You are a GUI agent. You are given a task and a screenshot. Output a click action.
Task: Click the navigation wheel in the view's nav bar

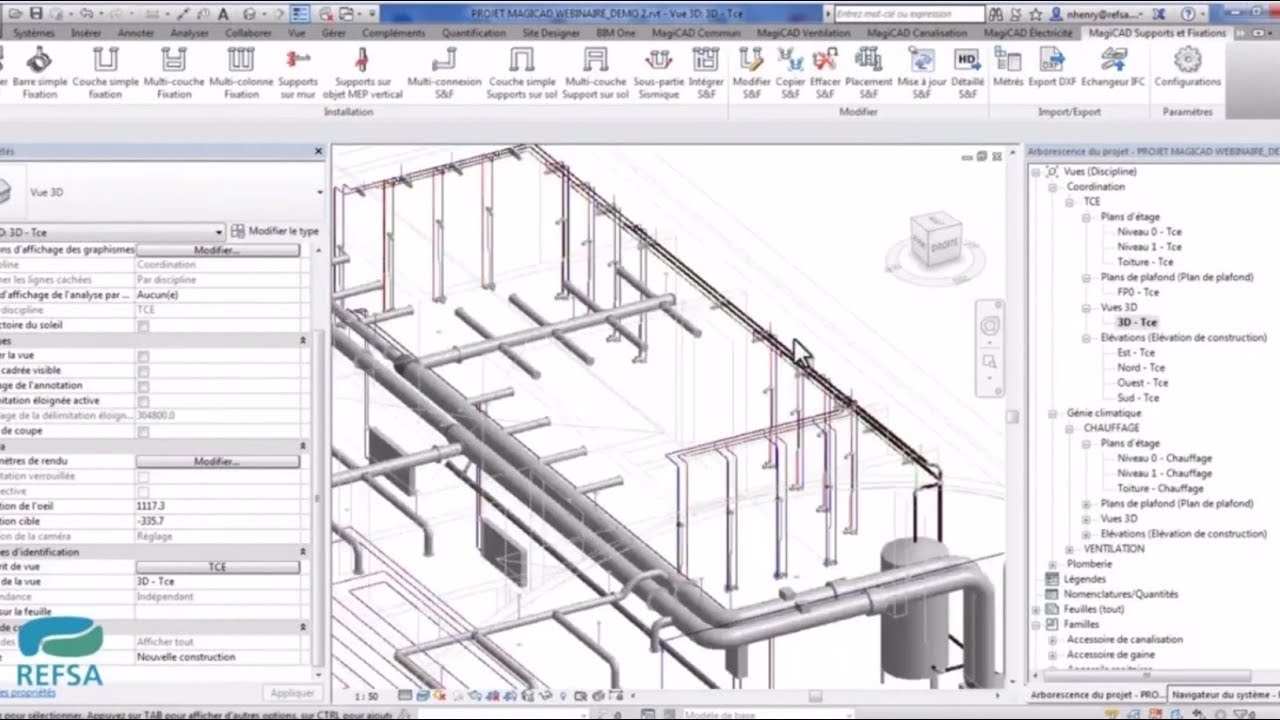[x=990, y=326]
